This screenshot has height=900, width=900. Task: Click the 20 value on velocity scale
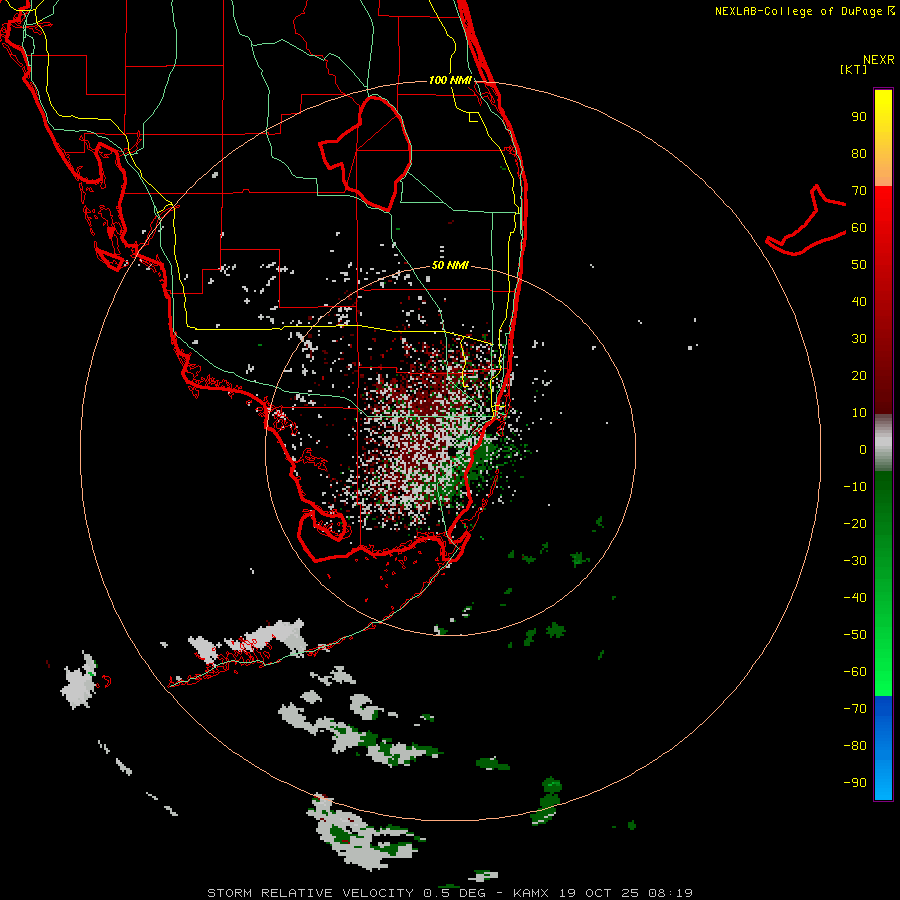[x=859, y=375]
